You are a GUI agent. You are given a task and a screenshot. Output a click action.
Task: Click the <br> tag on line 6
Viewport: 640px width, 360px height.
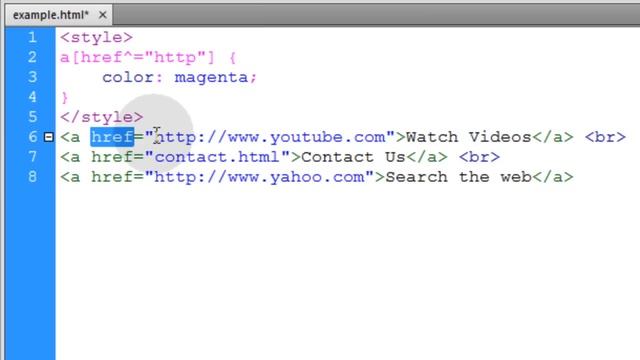[x=605, y=137]
